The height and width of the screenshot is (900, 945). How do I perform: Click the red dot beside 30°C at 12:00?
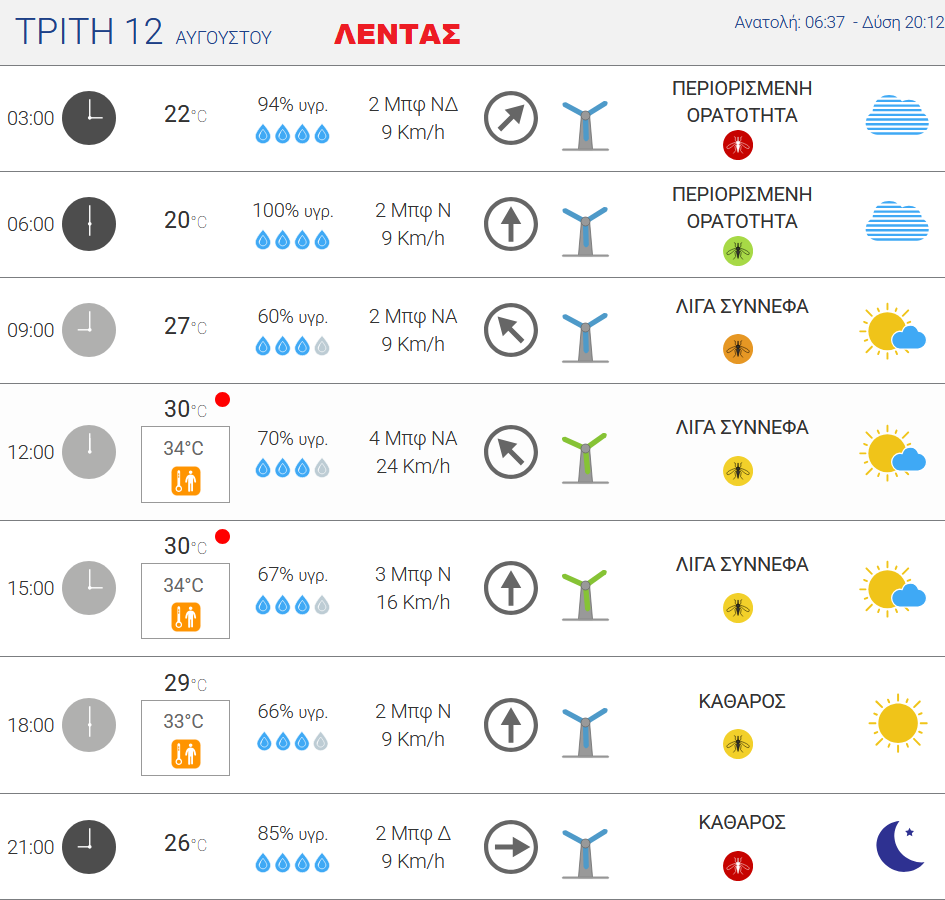click(x=222, y=399)
